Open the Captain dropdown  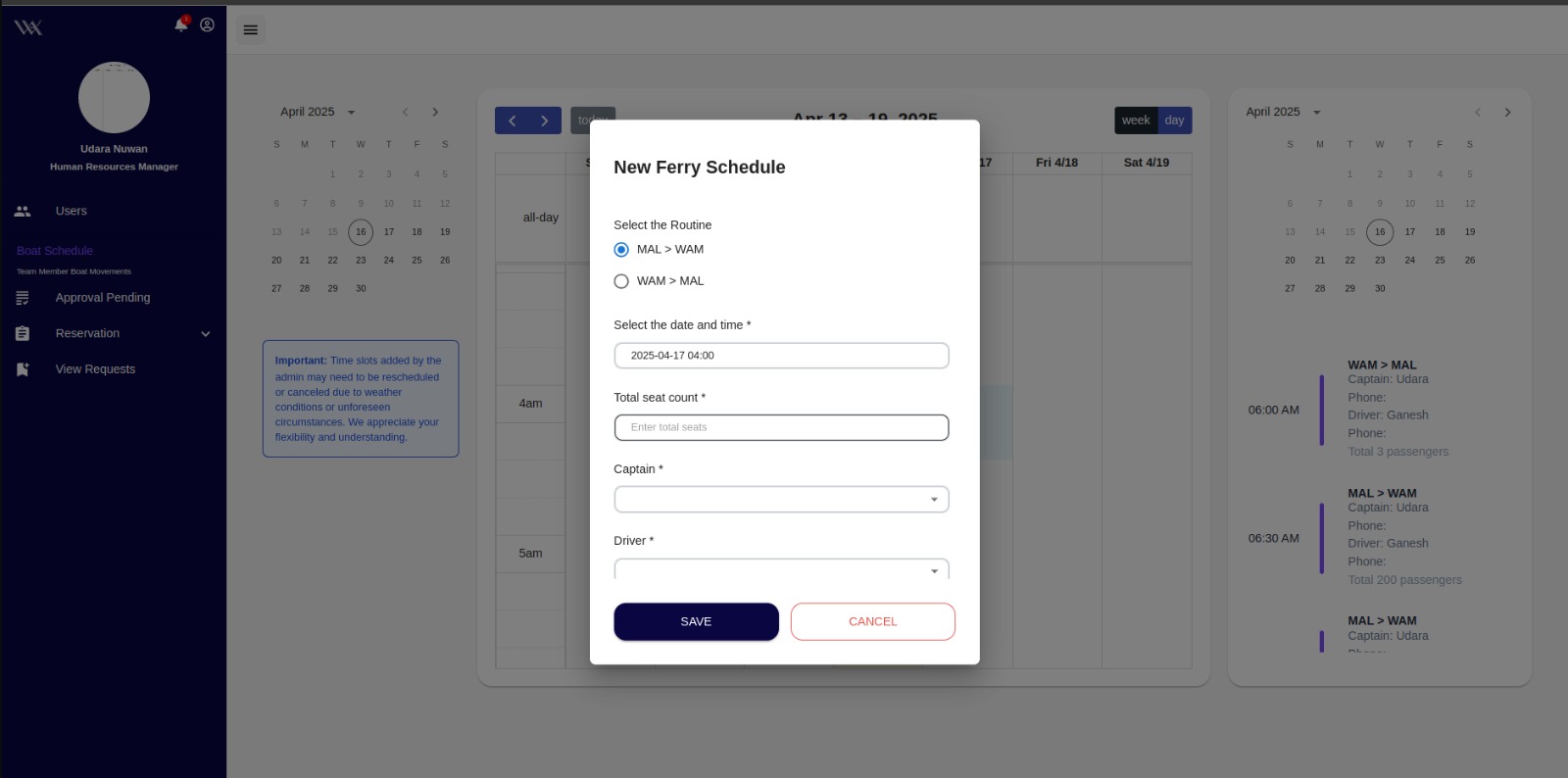(x=781, y=500)
